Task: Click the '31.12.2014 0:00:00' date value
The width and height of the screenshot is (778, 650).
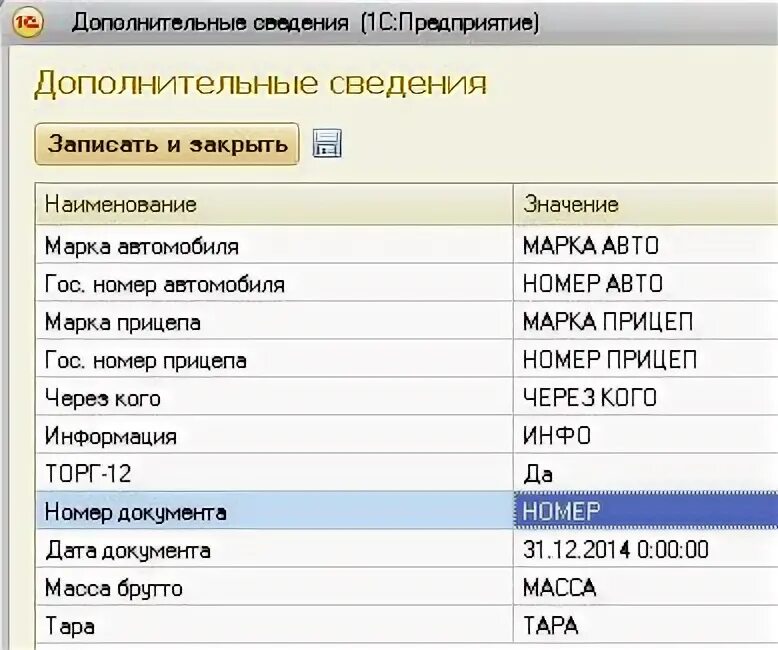Action: click(x=646, y=550)
